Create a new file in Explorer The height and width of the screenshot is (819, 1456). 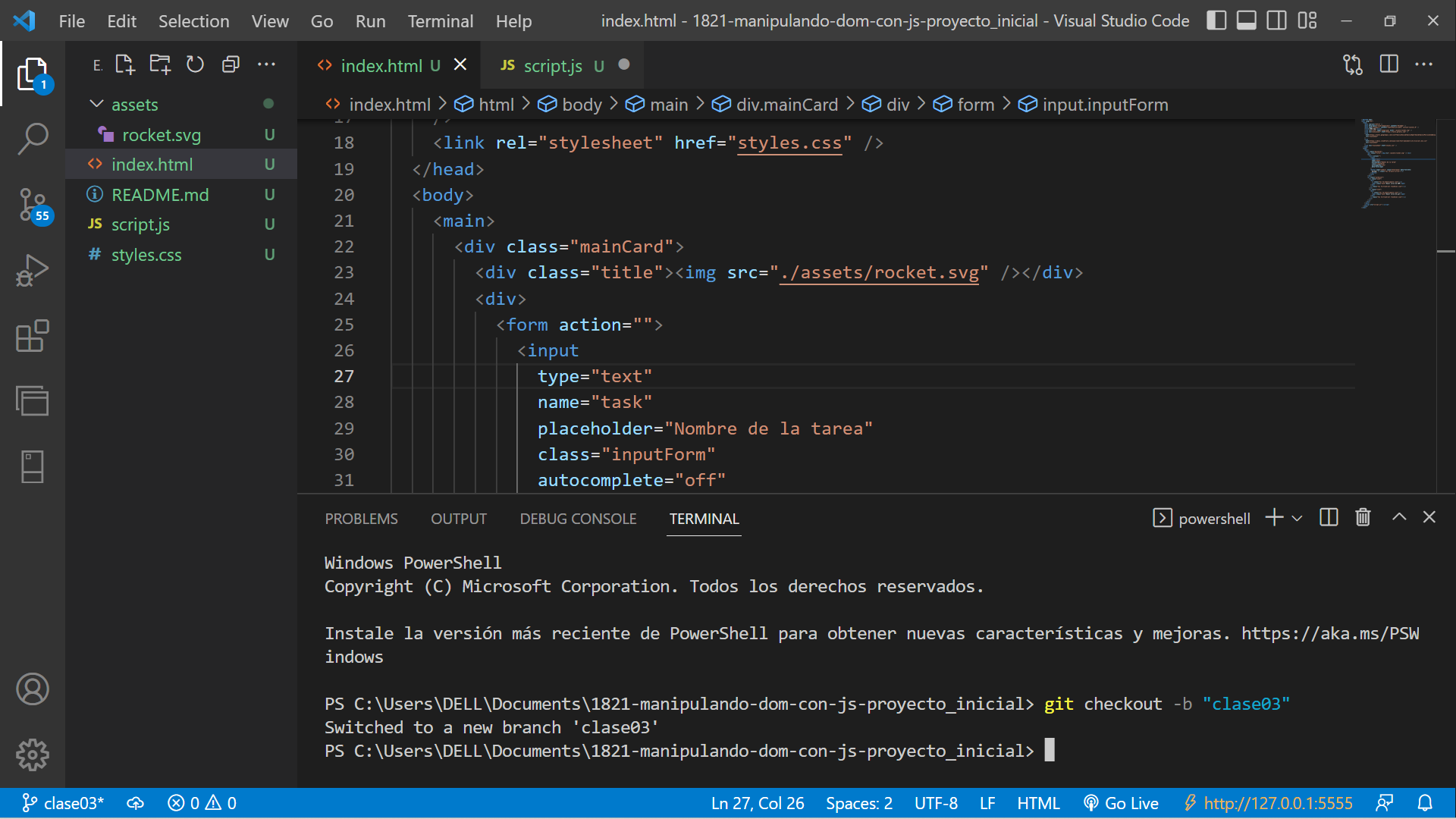pos(125,64)
